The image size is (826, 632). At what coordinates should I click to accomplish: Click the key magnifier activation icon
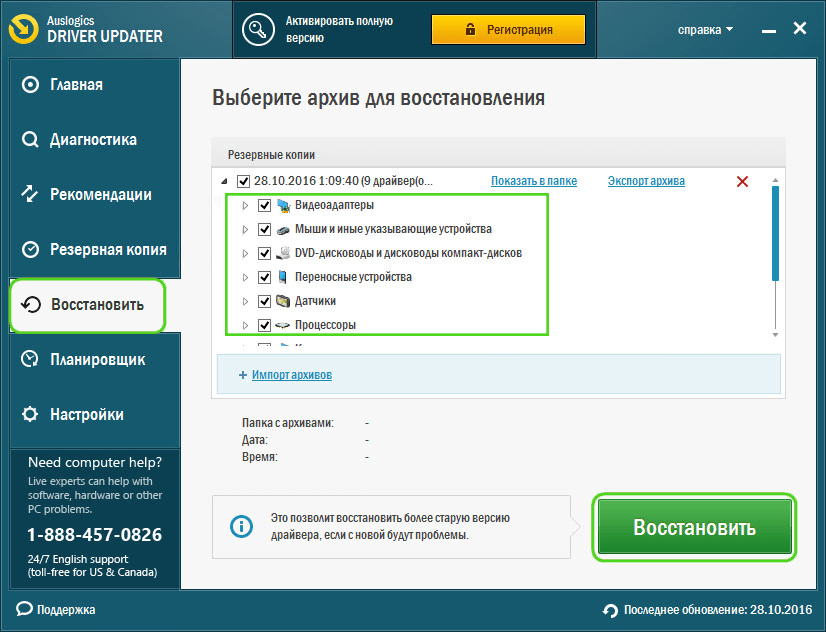(258, 29)
